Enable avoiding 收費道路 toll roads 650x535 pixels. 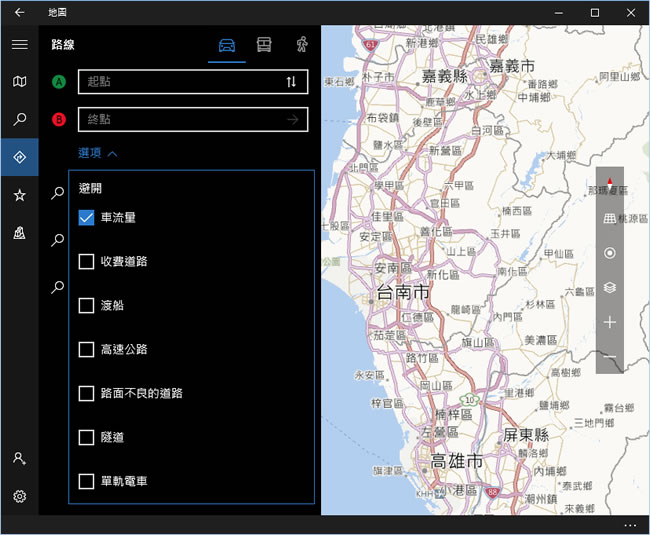[x=86, y=262]
